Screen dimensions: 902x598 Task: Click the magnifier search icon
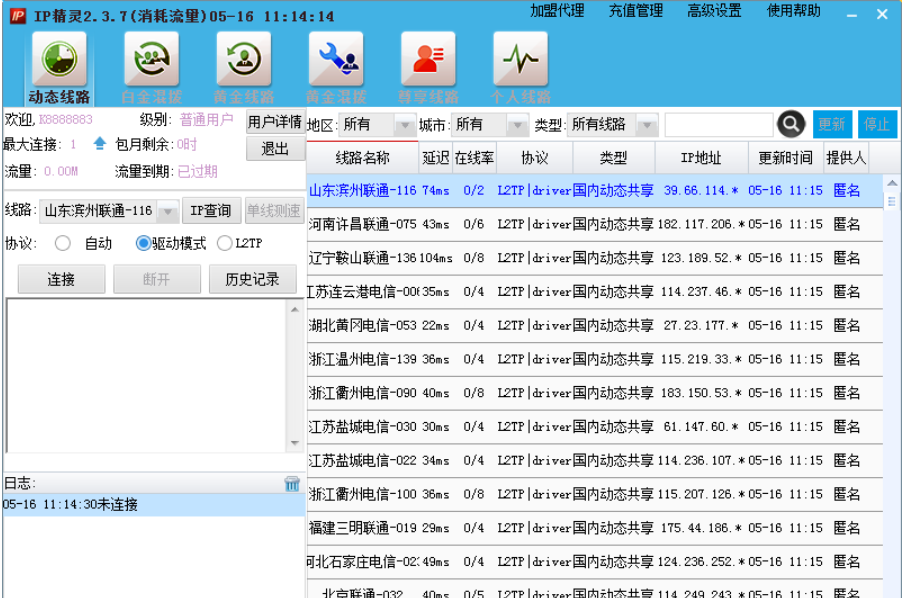pos(791,124)
